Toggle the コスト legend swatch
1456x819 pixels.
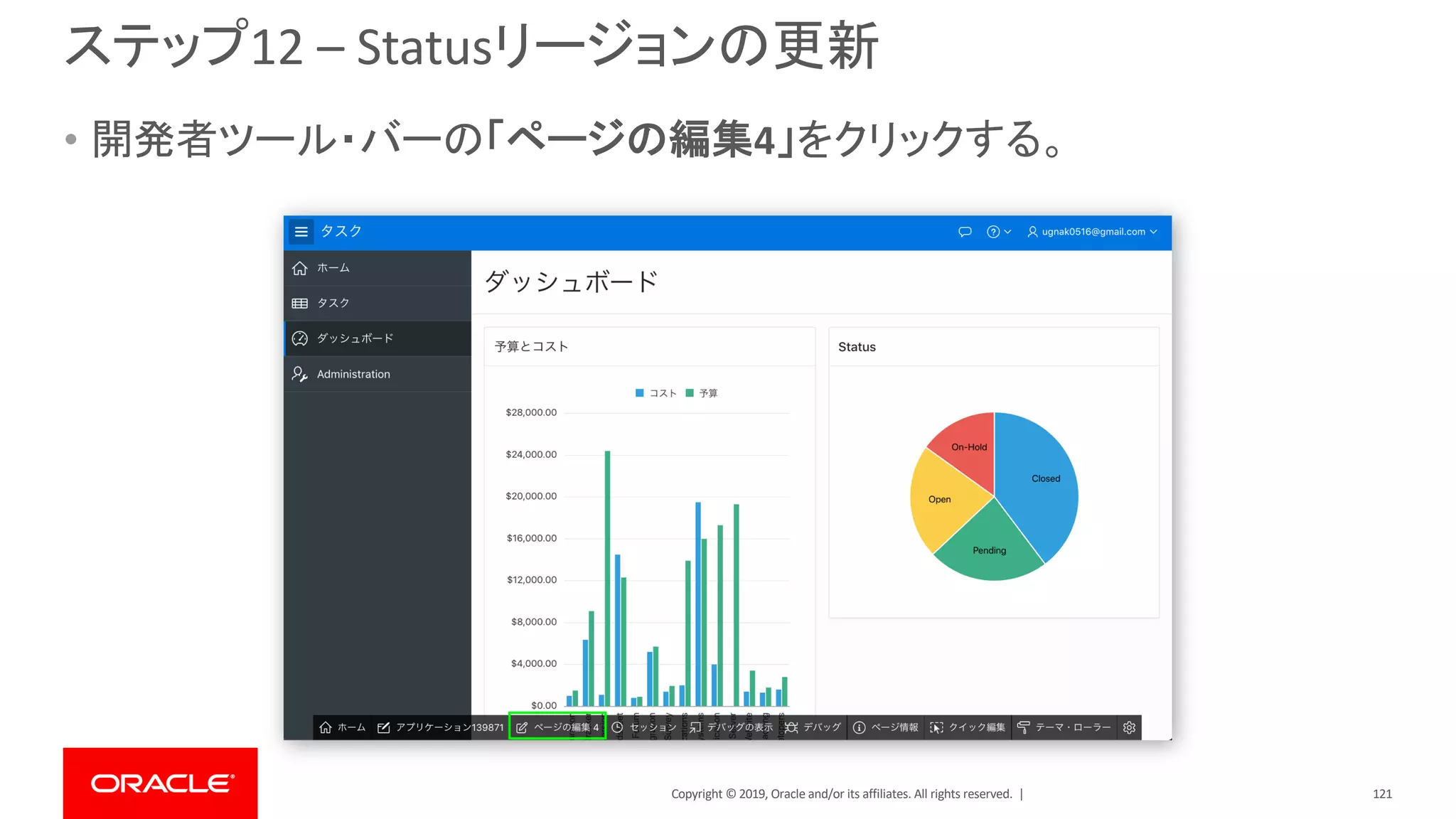click(x=639, y=393)
